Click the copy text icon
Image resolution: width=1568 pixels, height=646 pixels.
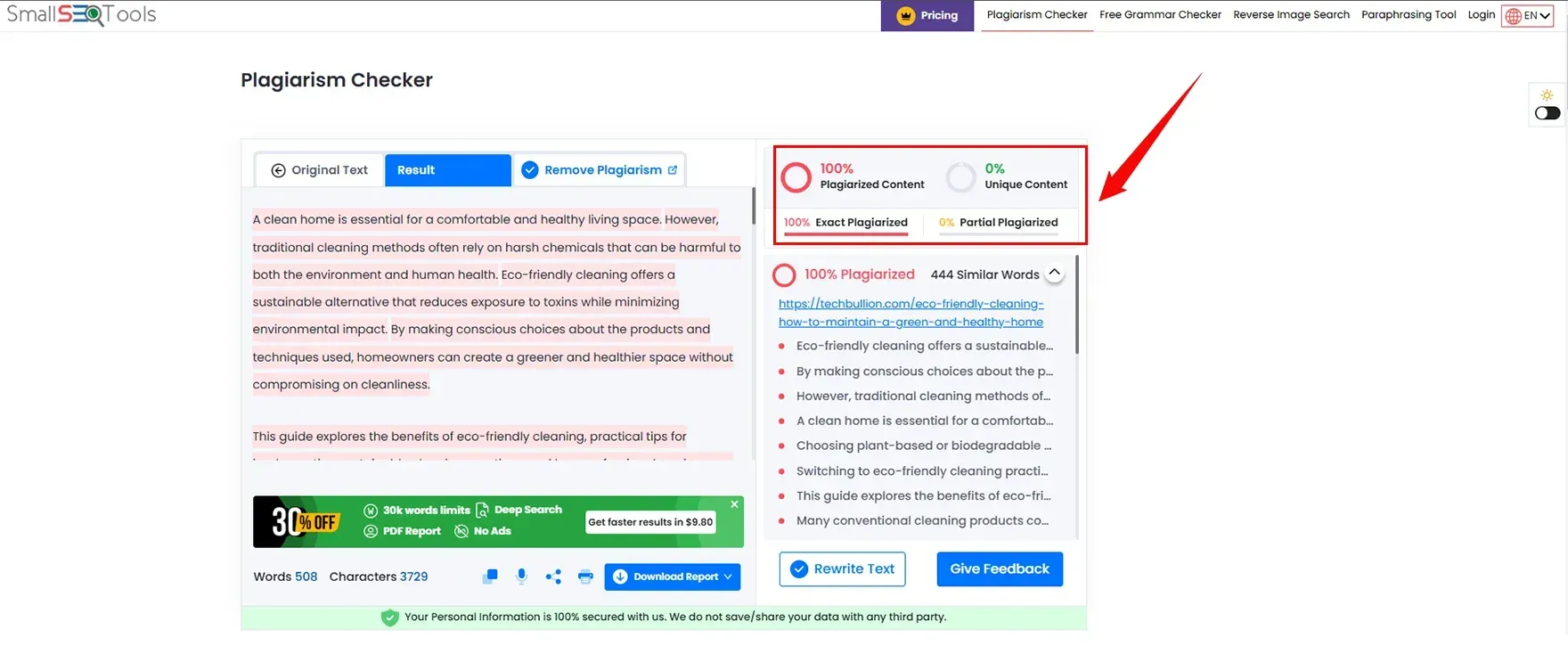(x=490, y=576)
